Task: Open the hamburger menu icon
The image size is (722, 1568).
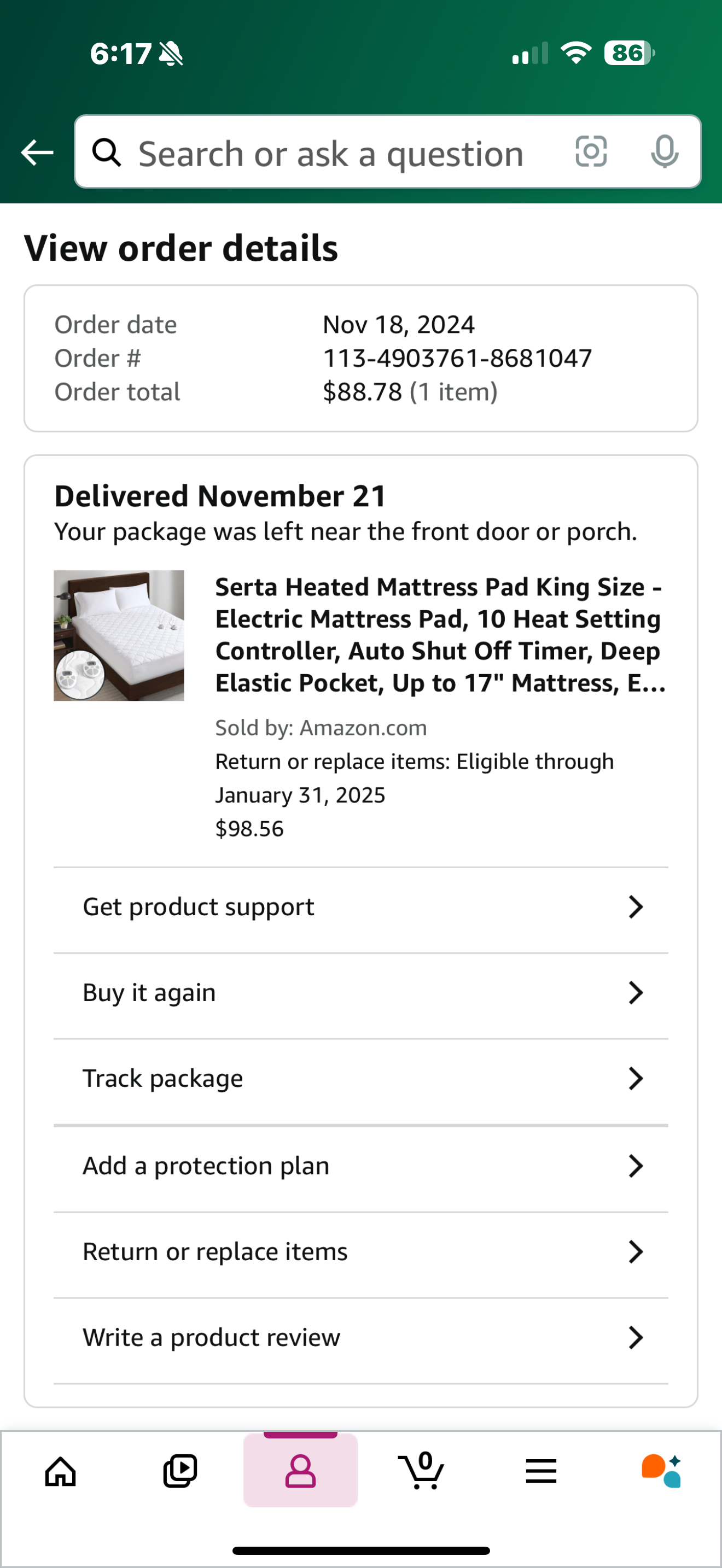Action: [x=540, y=1471]
